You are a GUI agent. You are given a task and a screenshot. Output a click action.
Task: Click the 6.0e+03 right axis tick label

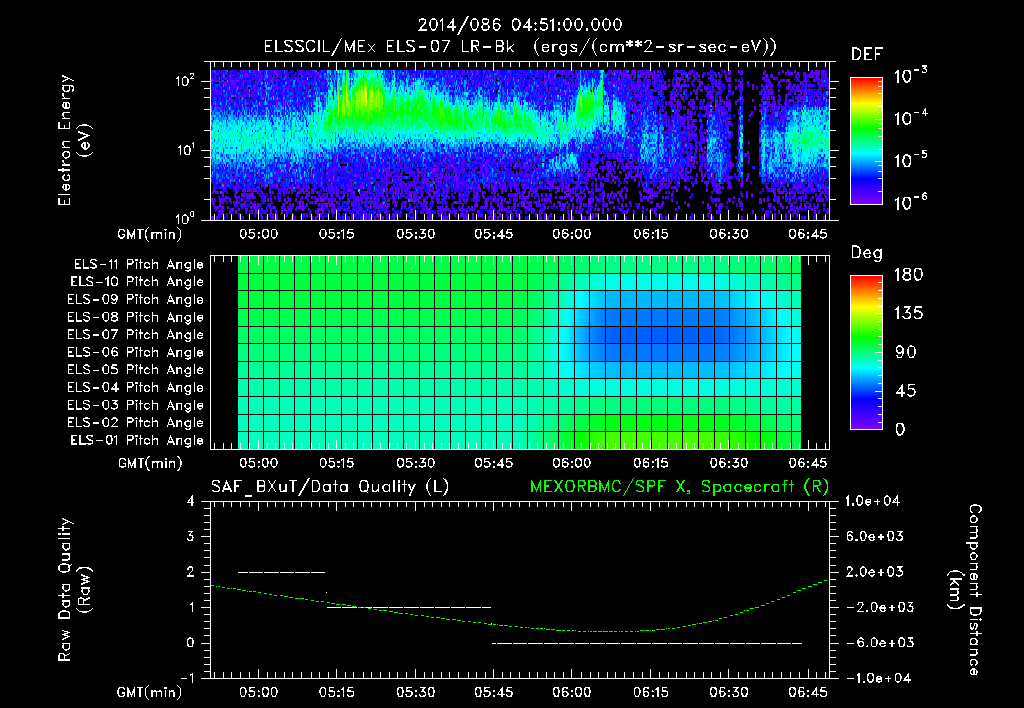point(874,536)
